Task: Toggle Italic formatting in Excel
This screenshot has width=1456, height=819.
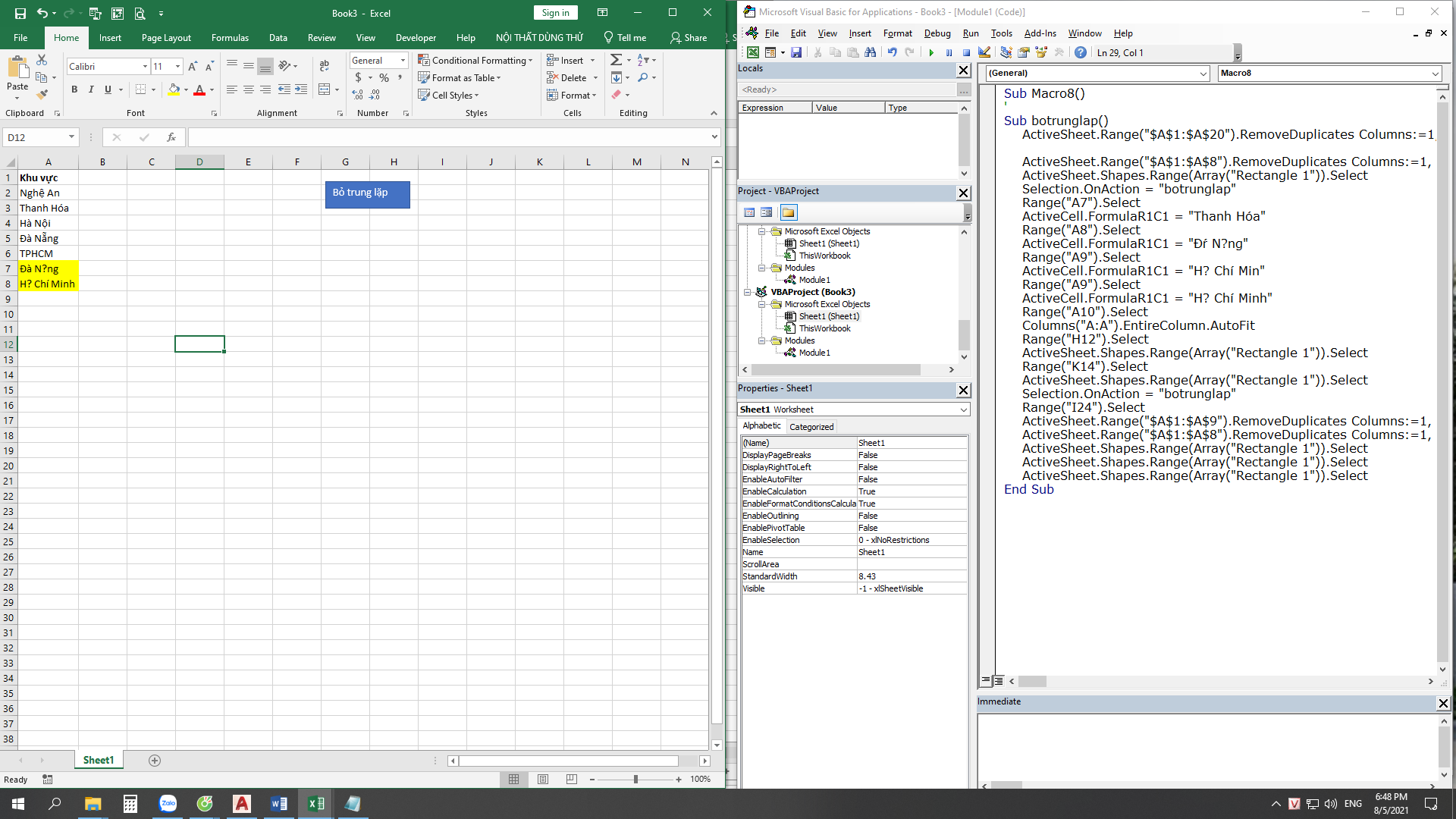Action: tap(91, 89)
